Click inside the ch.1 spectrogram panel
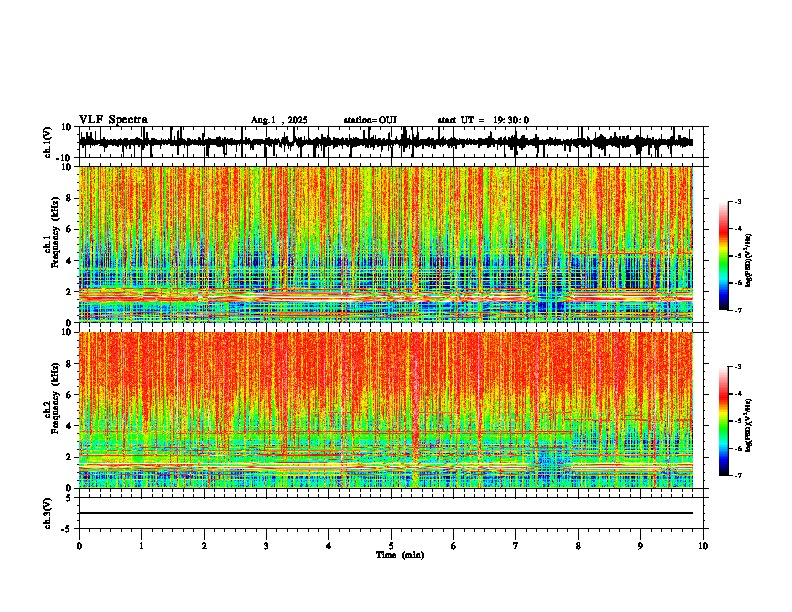This screenshot has width=792, height=612. 385,244
